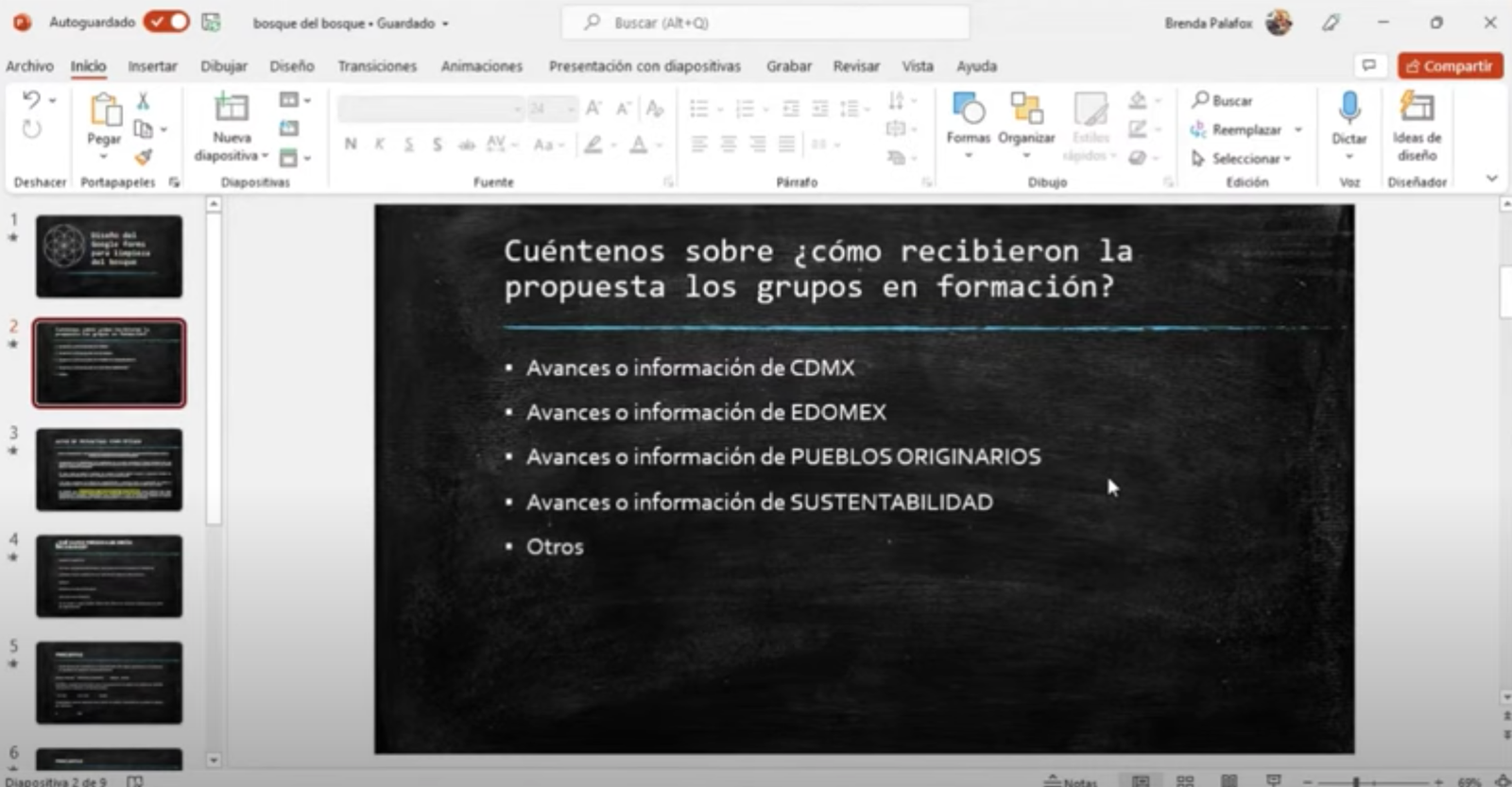
Task: Click the Cut scissors icon
Action: (x=143, y=100)
